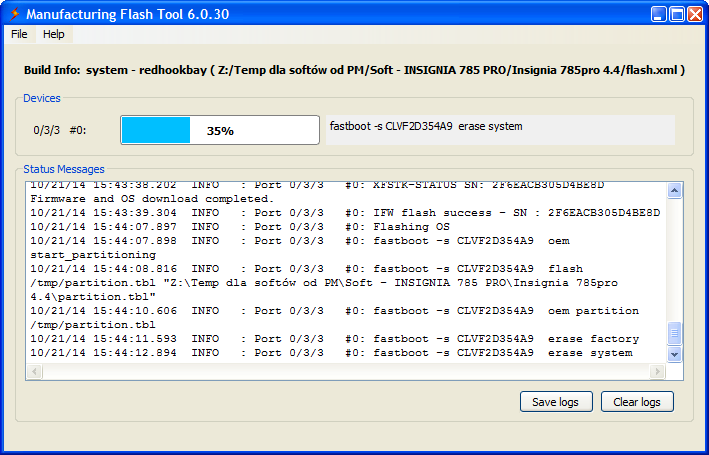Click the Clear logs button

637,402
